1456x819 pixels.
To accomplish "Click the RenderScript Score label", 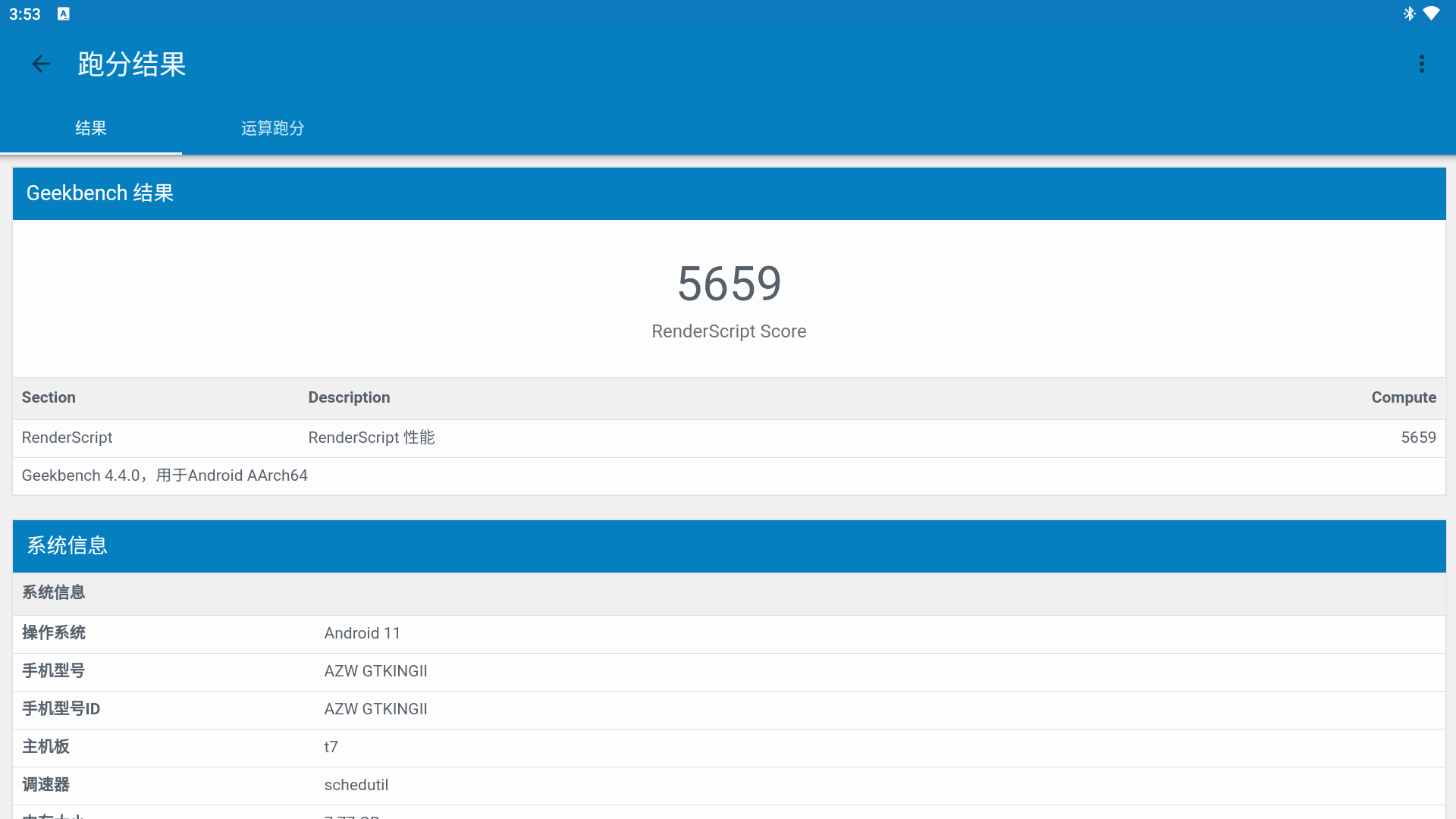I will (729, 331).
